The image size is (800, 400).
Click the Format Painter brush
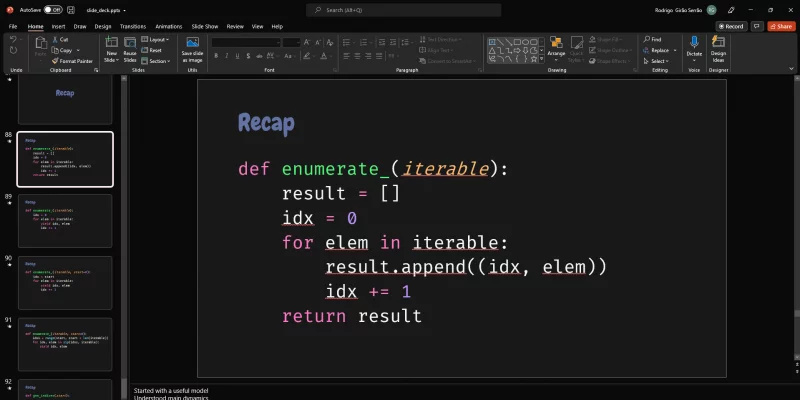pyautogui.click(x=56, y=61)
